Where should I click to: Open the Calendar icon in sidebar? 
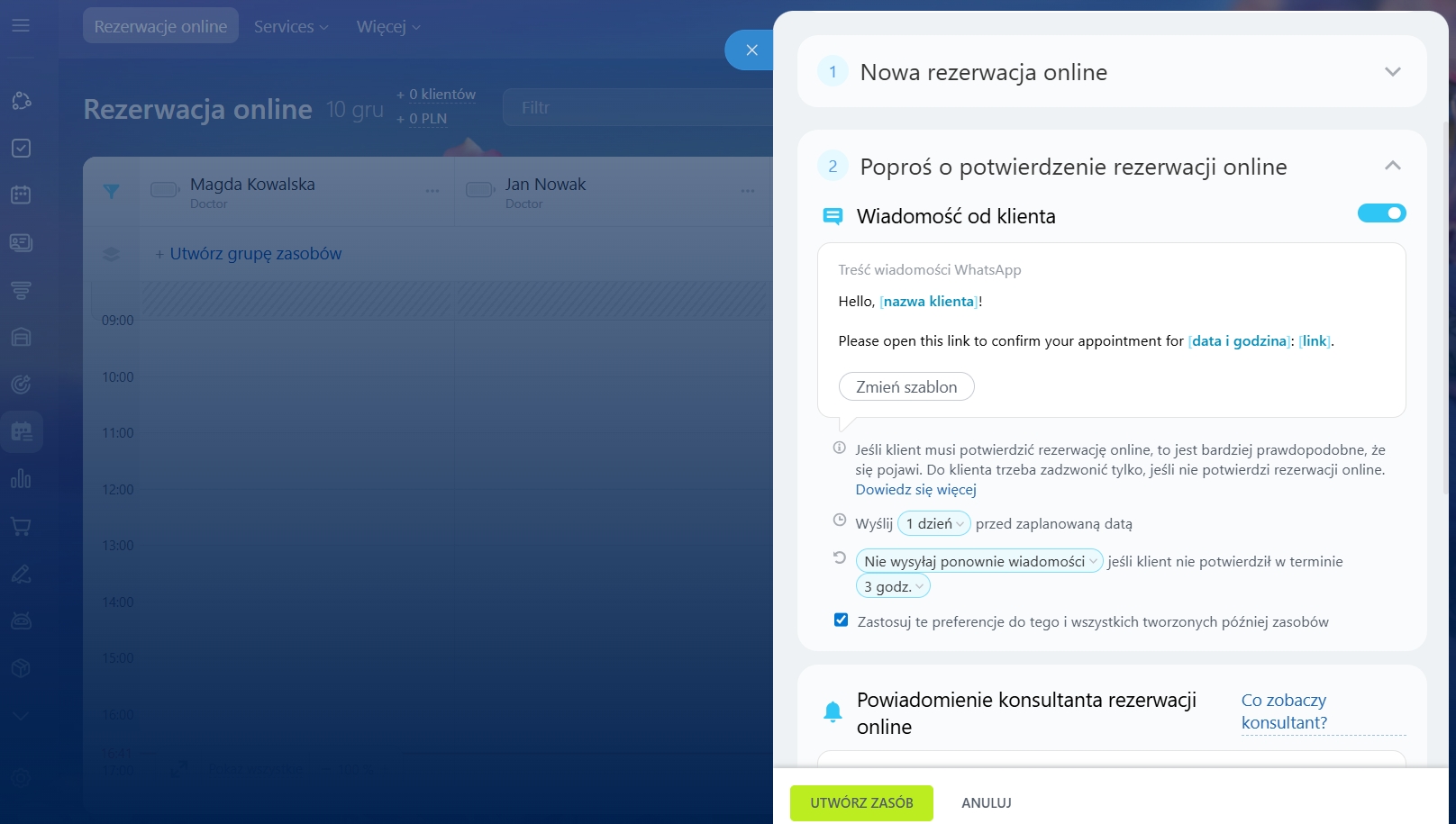pyautogui.click(x=21, y=195)
